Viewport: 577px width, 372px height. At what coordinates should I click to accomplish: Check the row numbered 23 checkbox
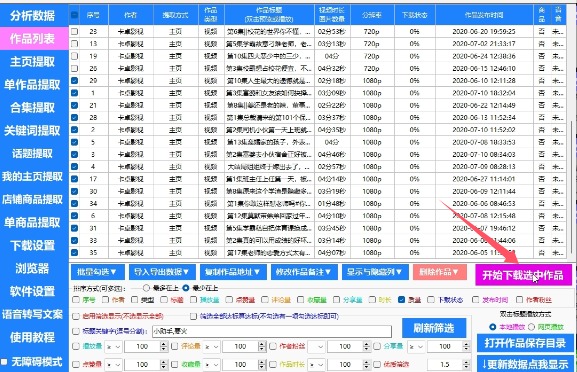click(x=74, y=32)
